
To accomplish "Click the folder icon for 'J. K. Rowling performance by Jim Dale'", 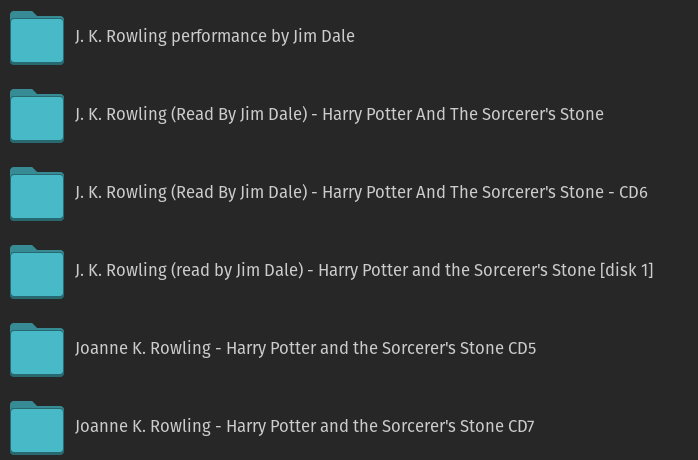I will [37, 38].
